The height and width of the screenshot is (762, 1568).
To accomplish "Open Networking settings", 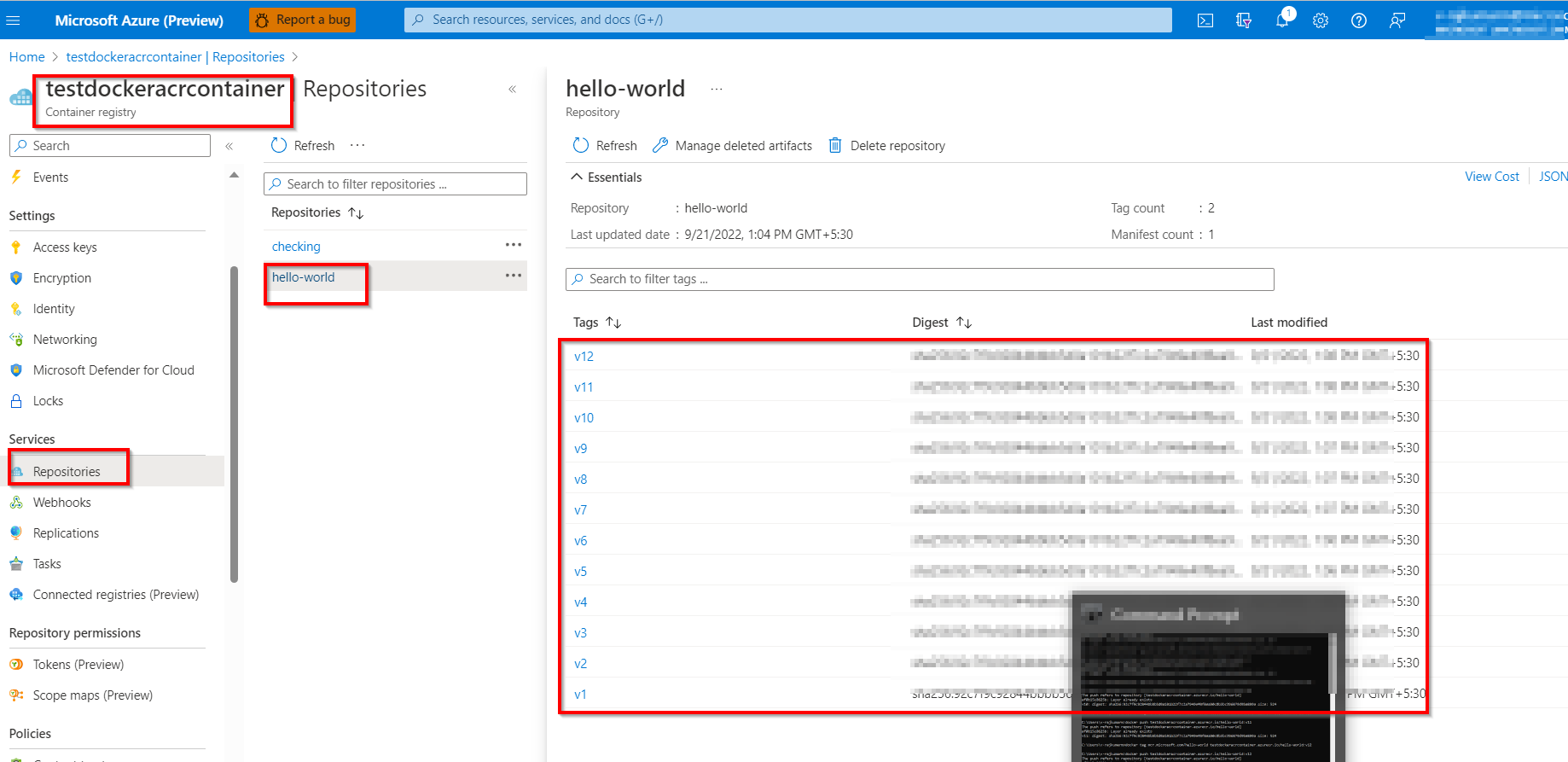I will (65, 340).
